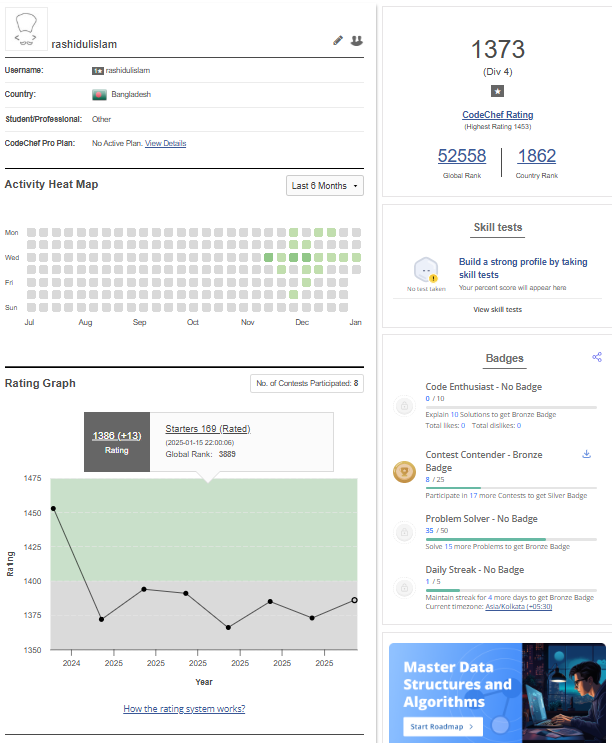Click the 1386 (+13) rating link

click(x=117, y=435)
